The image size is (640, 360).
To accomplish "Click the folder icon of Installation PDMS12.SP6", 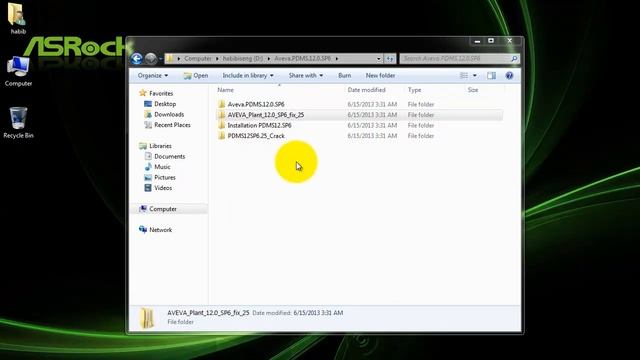I will pos(221,125).
